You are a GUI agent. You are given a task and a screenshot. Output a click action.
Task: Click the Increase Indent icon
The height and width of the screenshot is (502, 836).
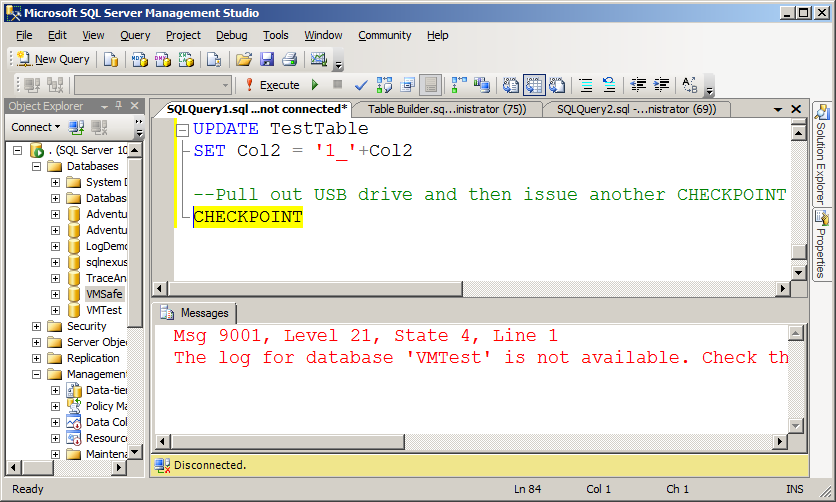click(x=661, y=85)
